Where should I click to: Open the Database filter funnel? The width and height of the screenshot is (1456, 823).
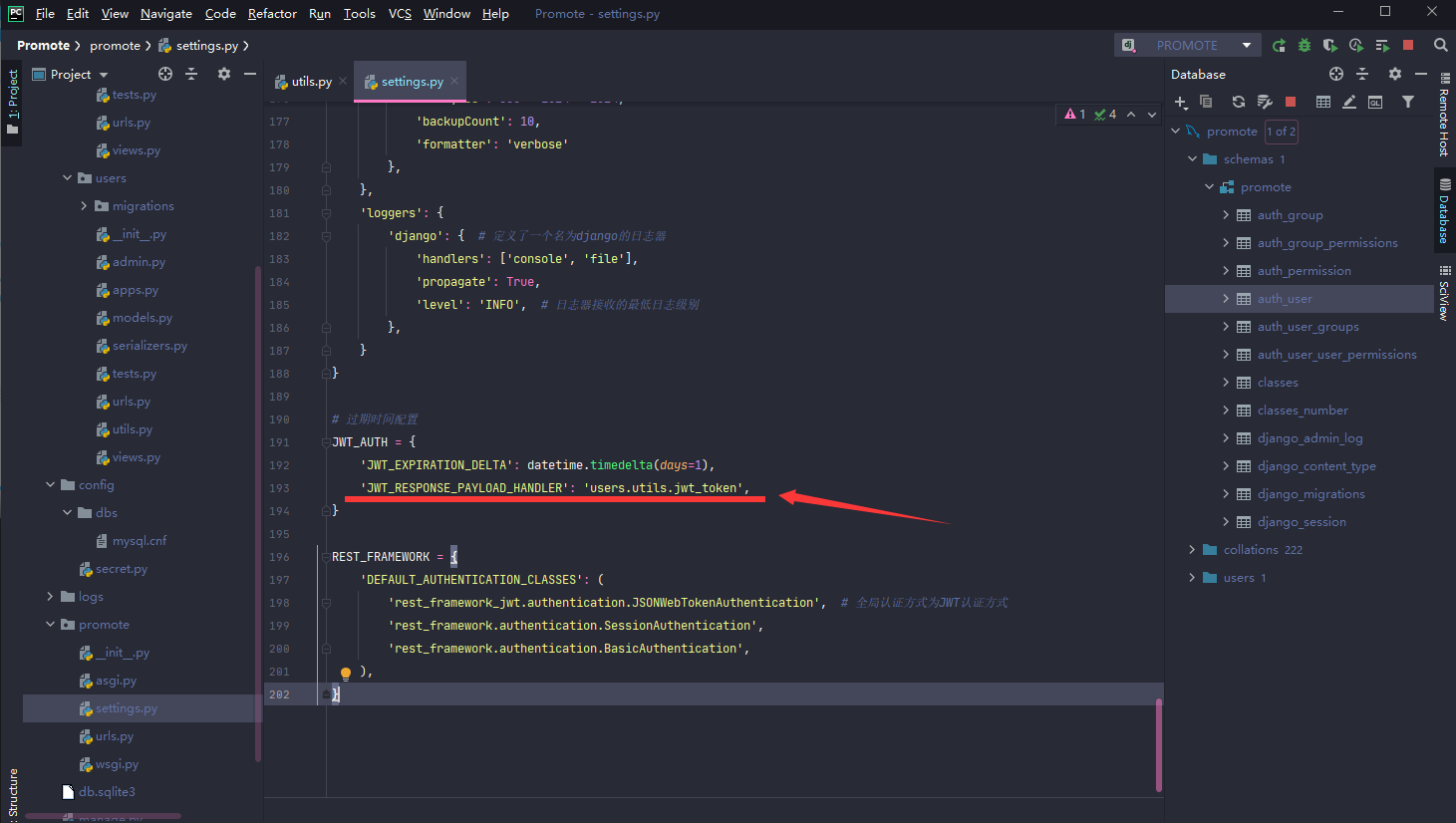(x=1408, y=102)
